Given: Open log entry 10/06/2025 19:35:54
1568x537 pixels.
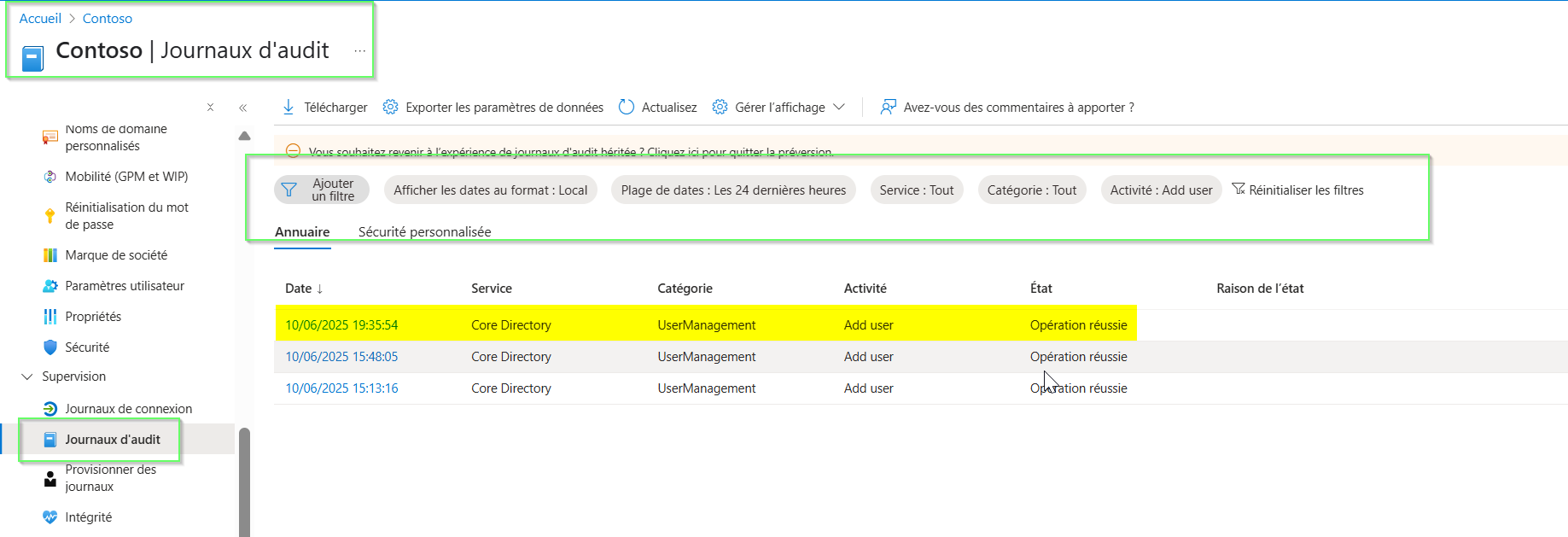Looking at the screenshot, I should click(341, 325).
